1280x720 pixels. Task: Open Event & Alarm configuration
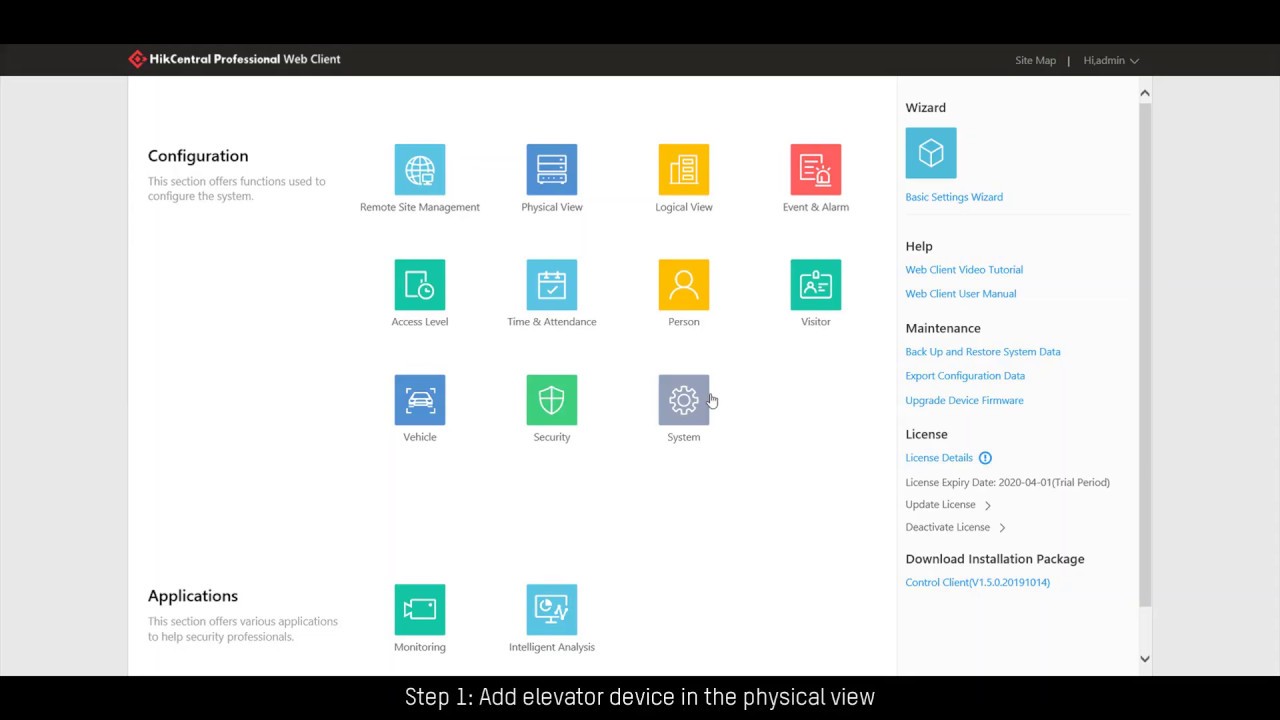816,170
